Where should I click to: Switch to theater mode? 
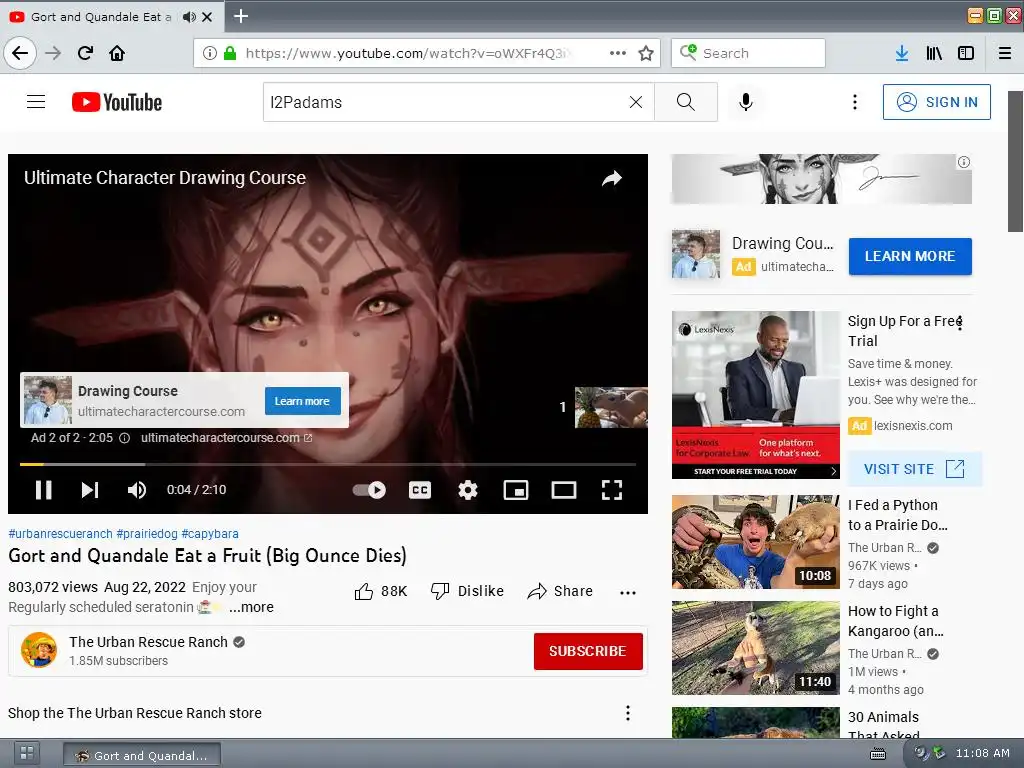564,490
